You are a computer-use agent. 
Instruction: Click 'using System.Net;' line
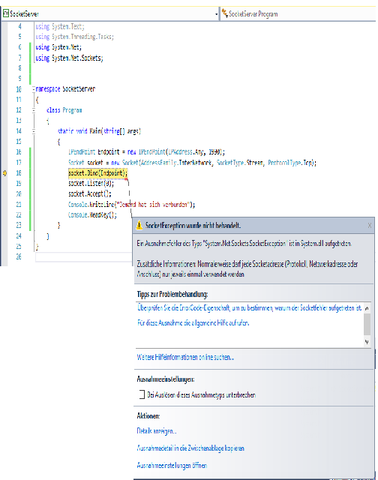[x=58, y=47]
